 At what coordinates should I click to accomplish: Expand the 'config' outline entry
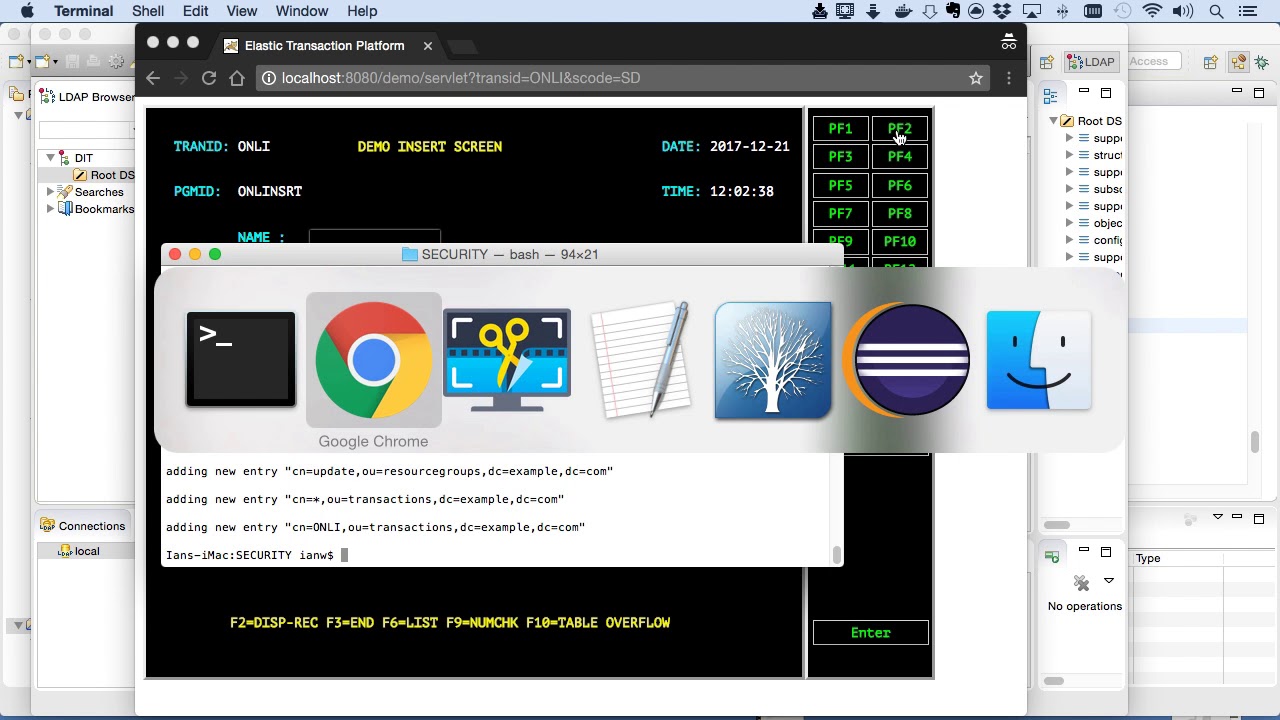click(1069, 240)
